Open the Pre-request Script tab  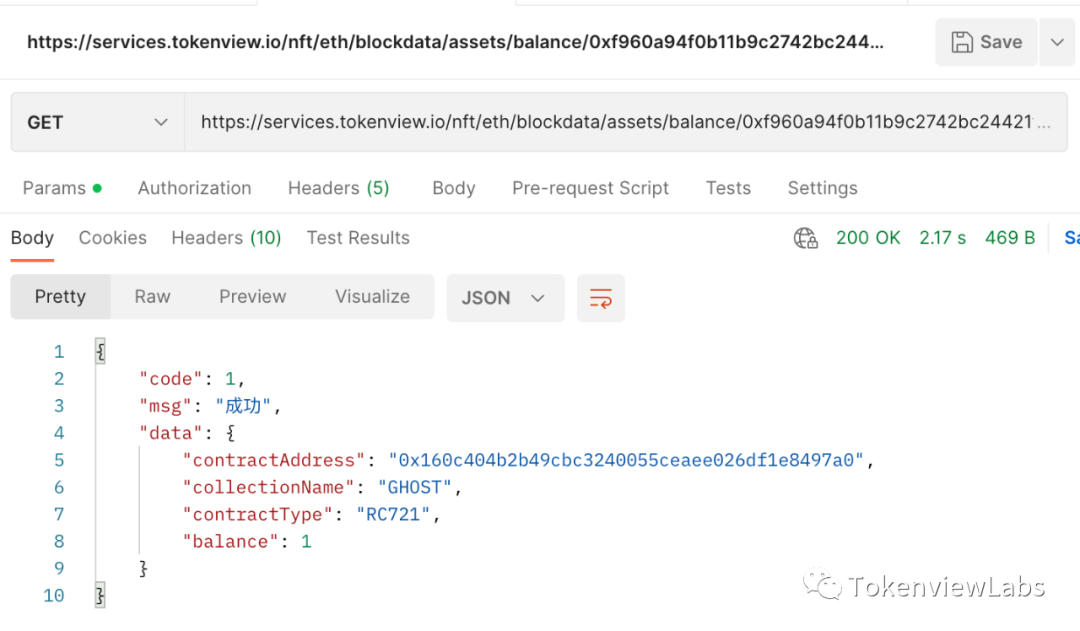click(590, 188)
